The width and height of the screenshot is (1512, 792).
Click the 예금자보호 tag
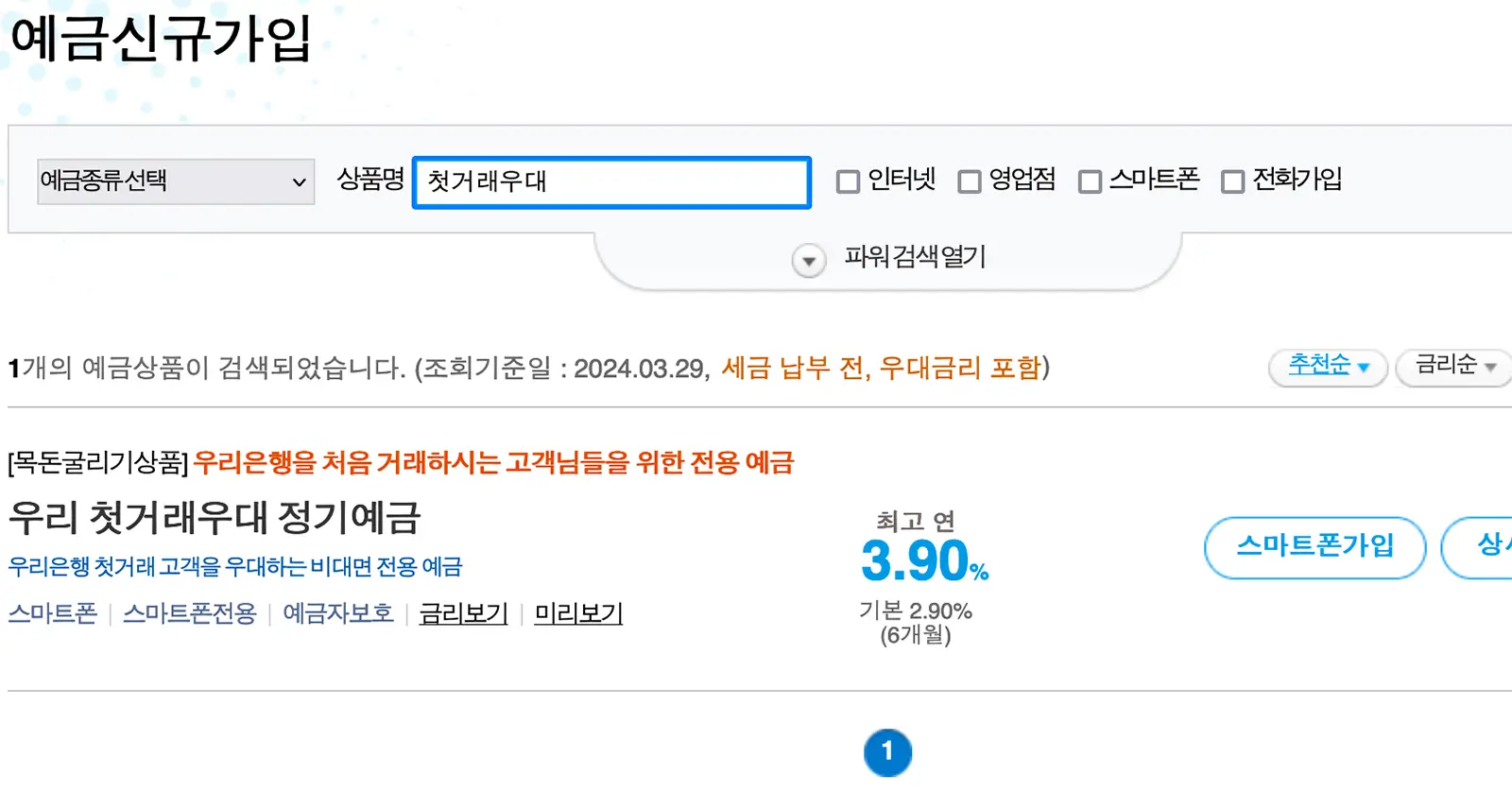pyautogui.click(x=337, y=612)
